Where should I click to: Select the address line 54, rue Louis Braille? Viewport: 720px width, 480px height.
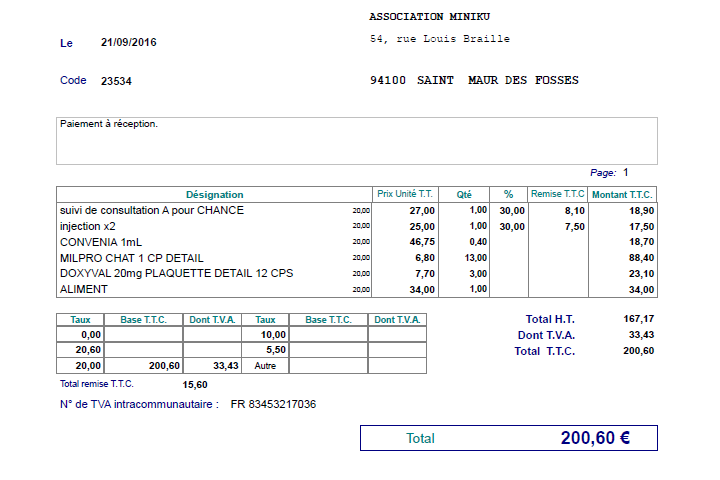pos(439,39)
